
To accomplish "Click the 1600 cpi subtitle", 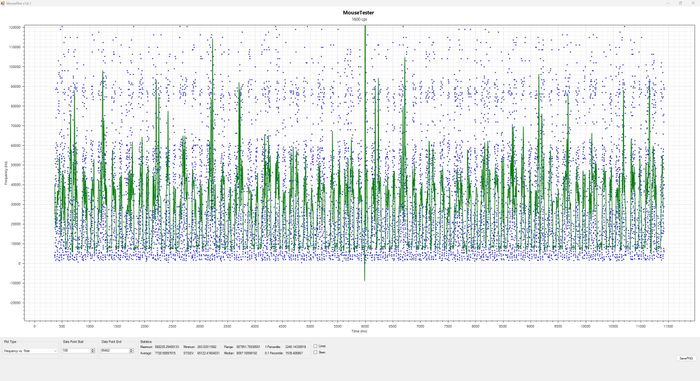I will pos(358,19).
